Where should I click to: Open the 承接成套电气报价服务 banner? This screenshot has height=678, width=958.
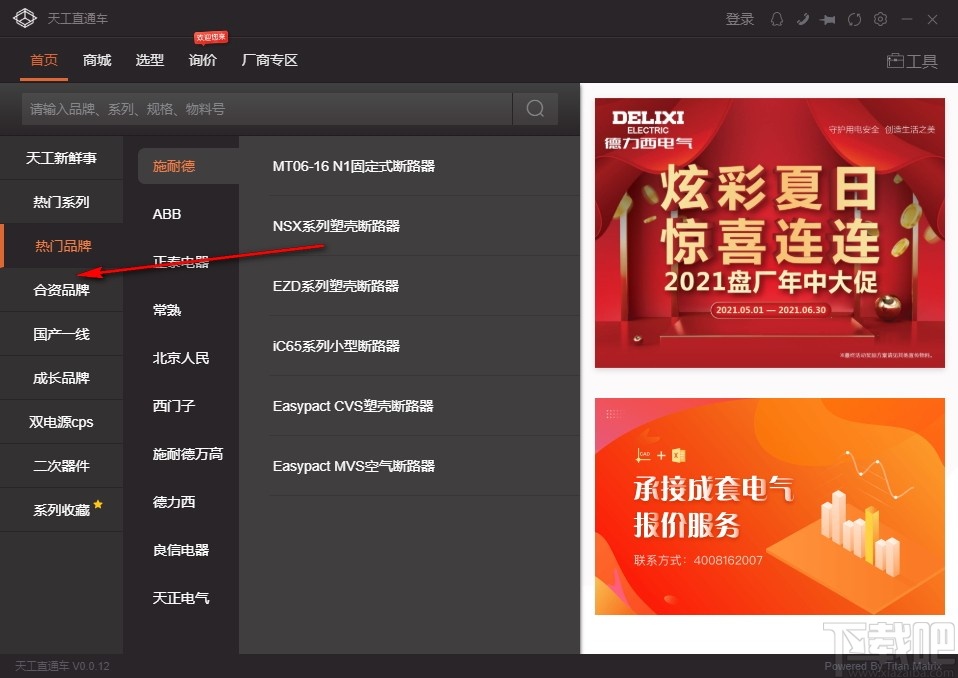[770, 506]
